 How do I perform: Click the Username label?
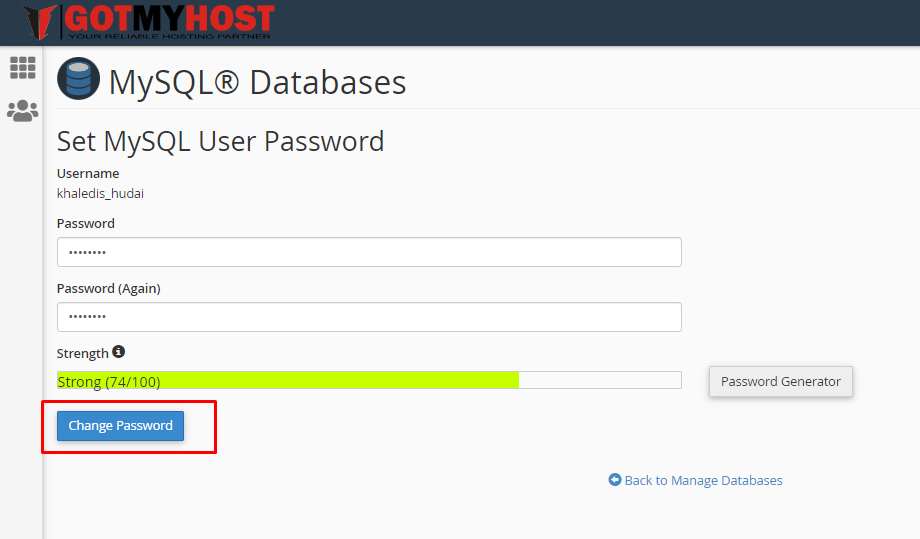pyautogui.click(x=88, y=173)
